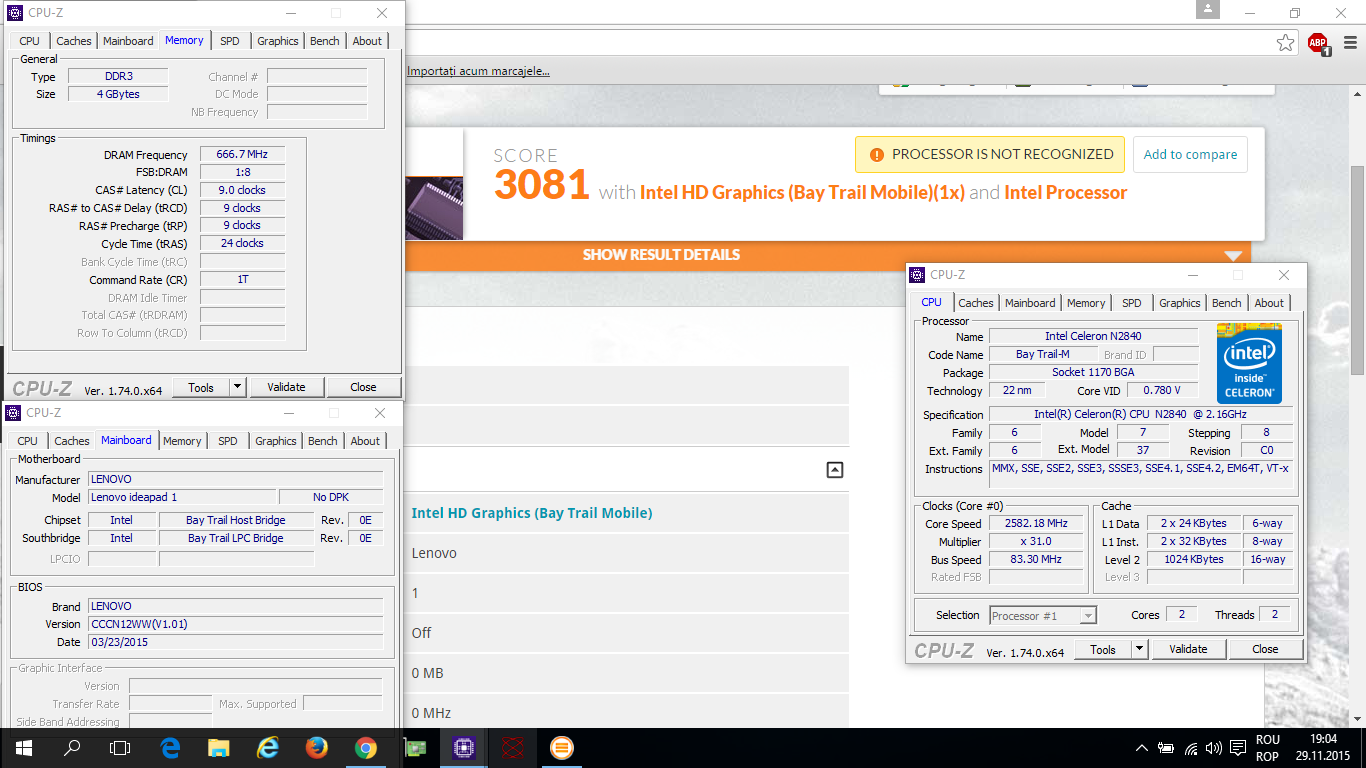Select CPU tab in Mainboard window
This screenshot has height=768, width=1366.
pyautogui.click(x=28, y=441)
